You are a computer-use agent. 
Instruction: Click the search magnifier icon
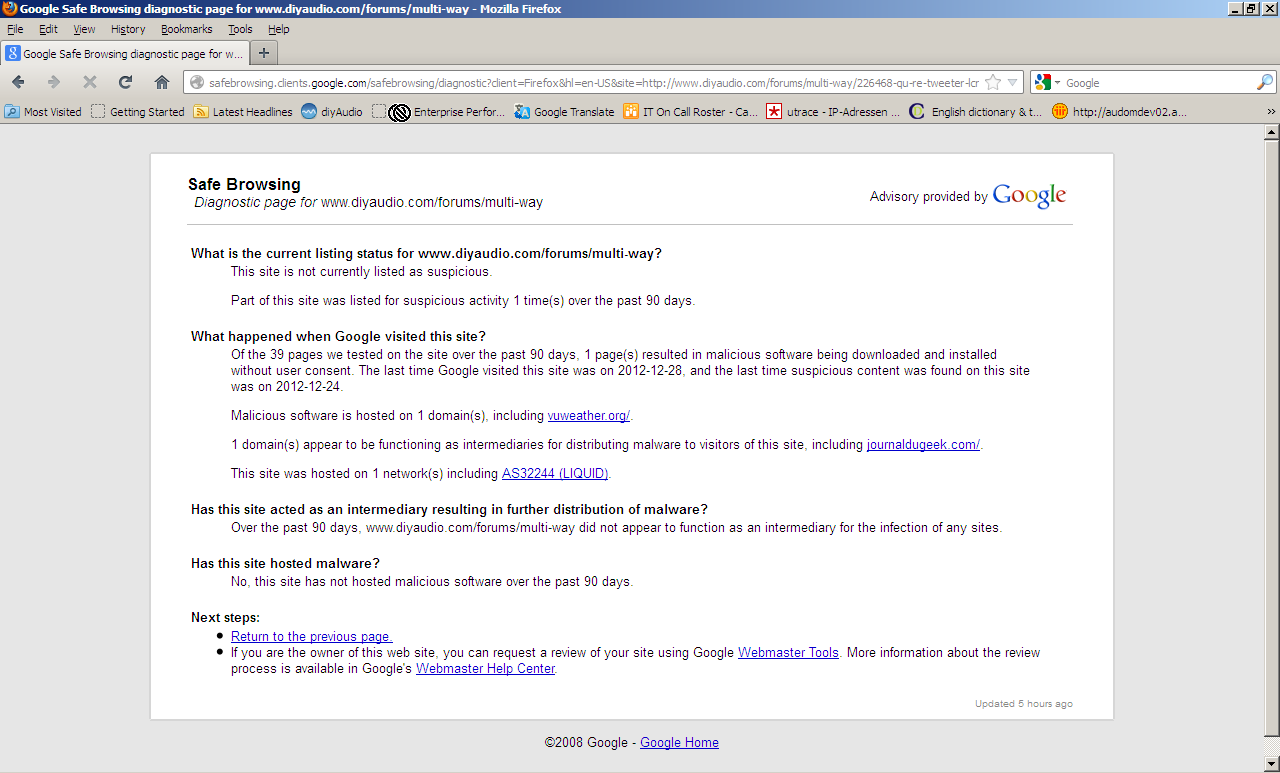(x=1264, y=83)
